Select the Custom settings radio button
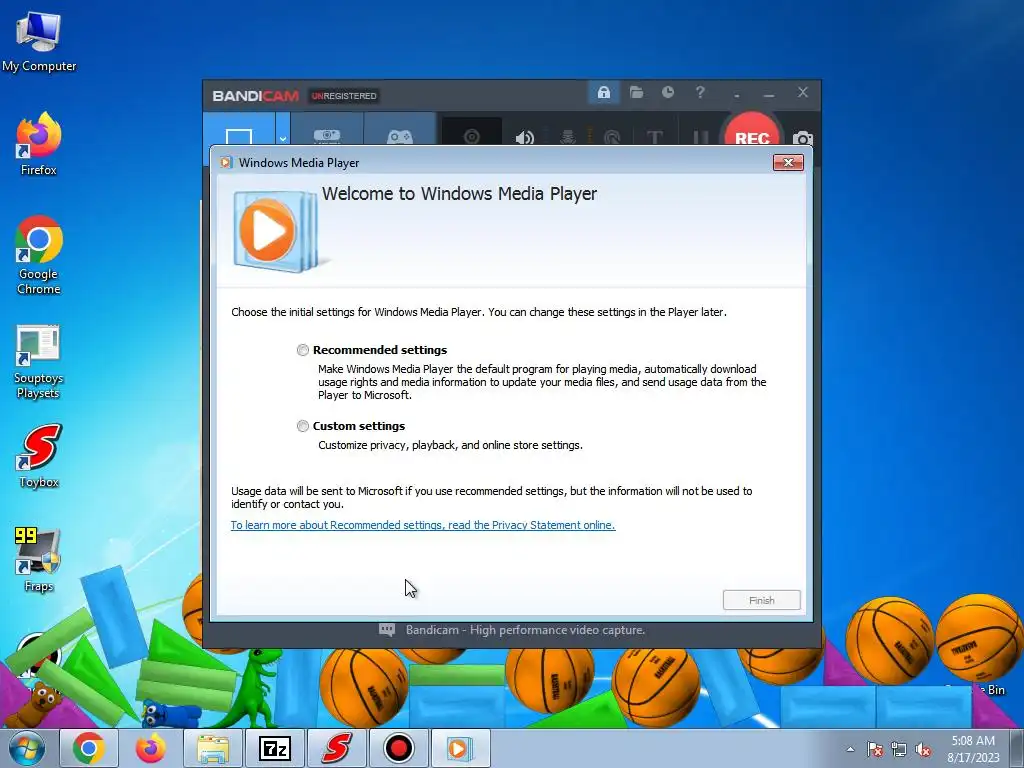1024x768 pixels. pyautogui.click(x=302, y=426)
